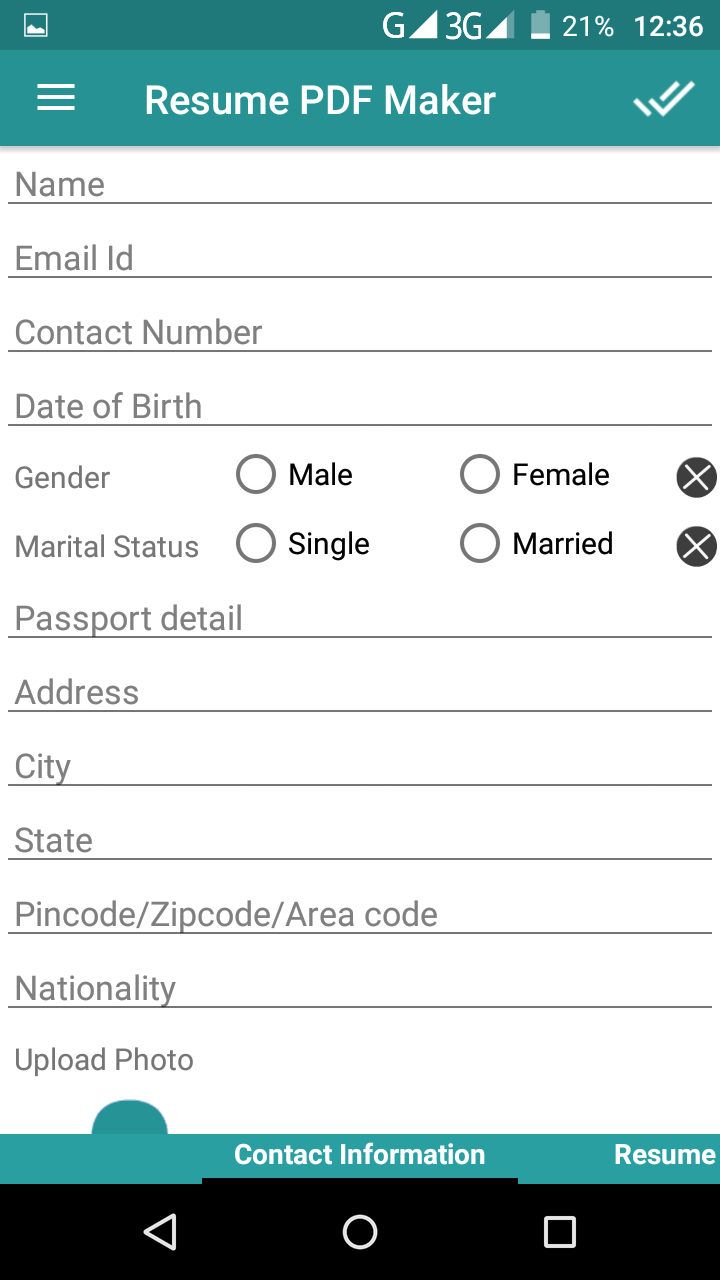This screenshot has height=1280, width=720.
Task: Tap the Email Id field
Action: [x=360, y=258]
